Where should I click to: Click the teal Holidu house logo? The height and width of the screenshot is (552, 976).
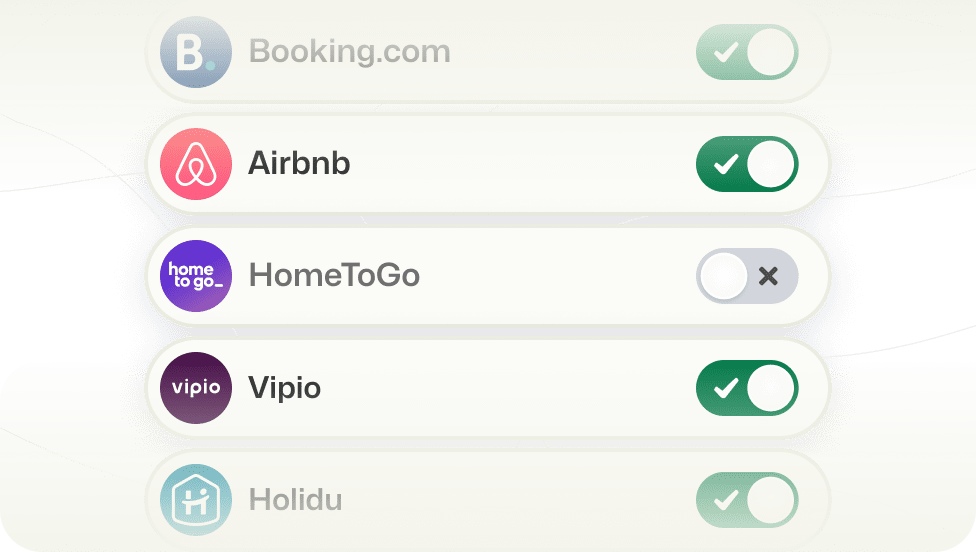(196, 500)
